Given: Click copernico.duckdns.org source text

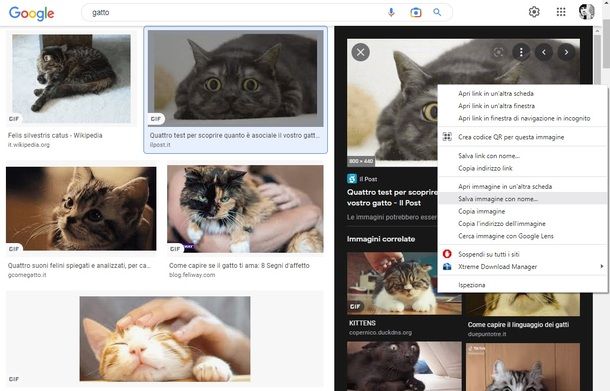Looking at the screenshot, I should (x=380, y=333).
